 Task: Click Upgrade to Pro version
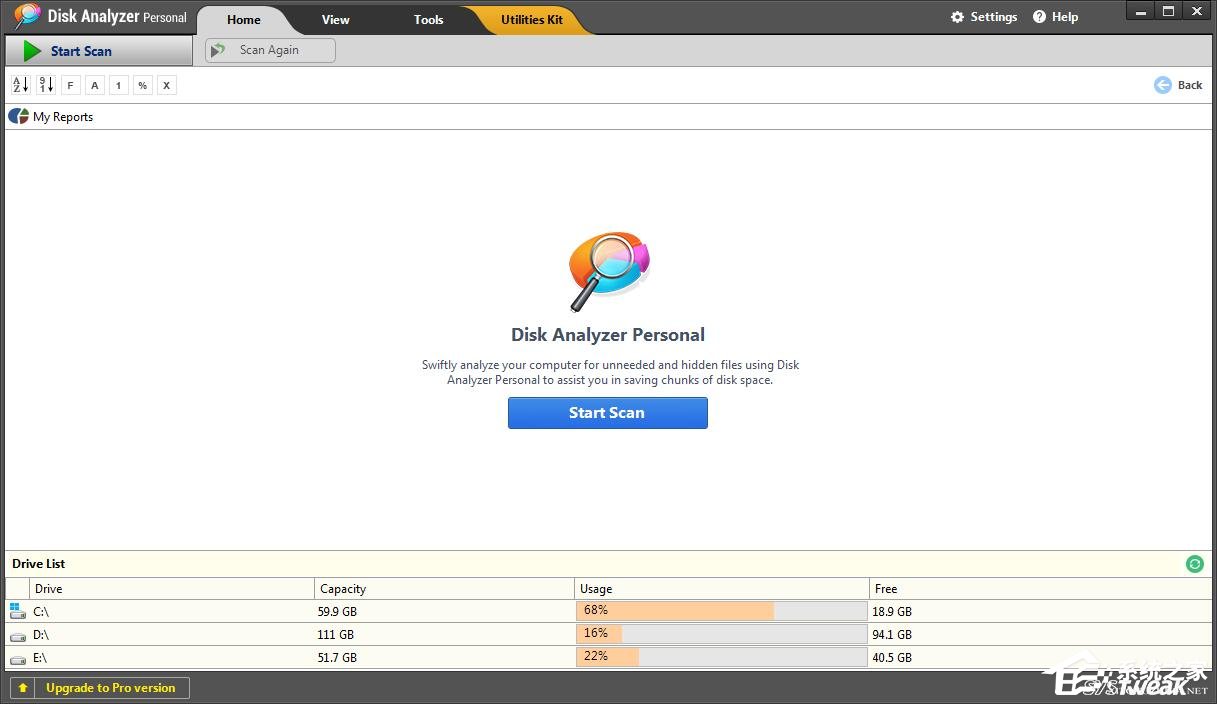click(x=110, y=688)
